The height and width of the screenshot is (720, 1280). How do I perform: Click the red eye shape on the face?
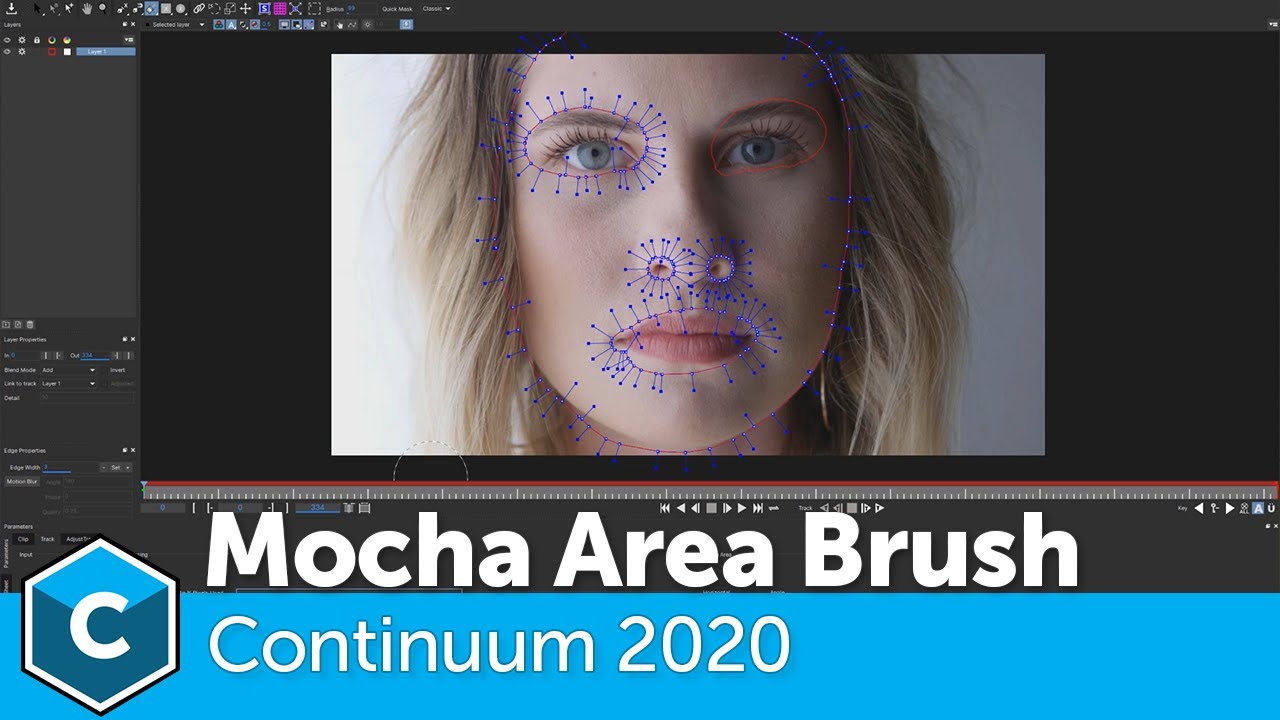(768, 137)
